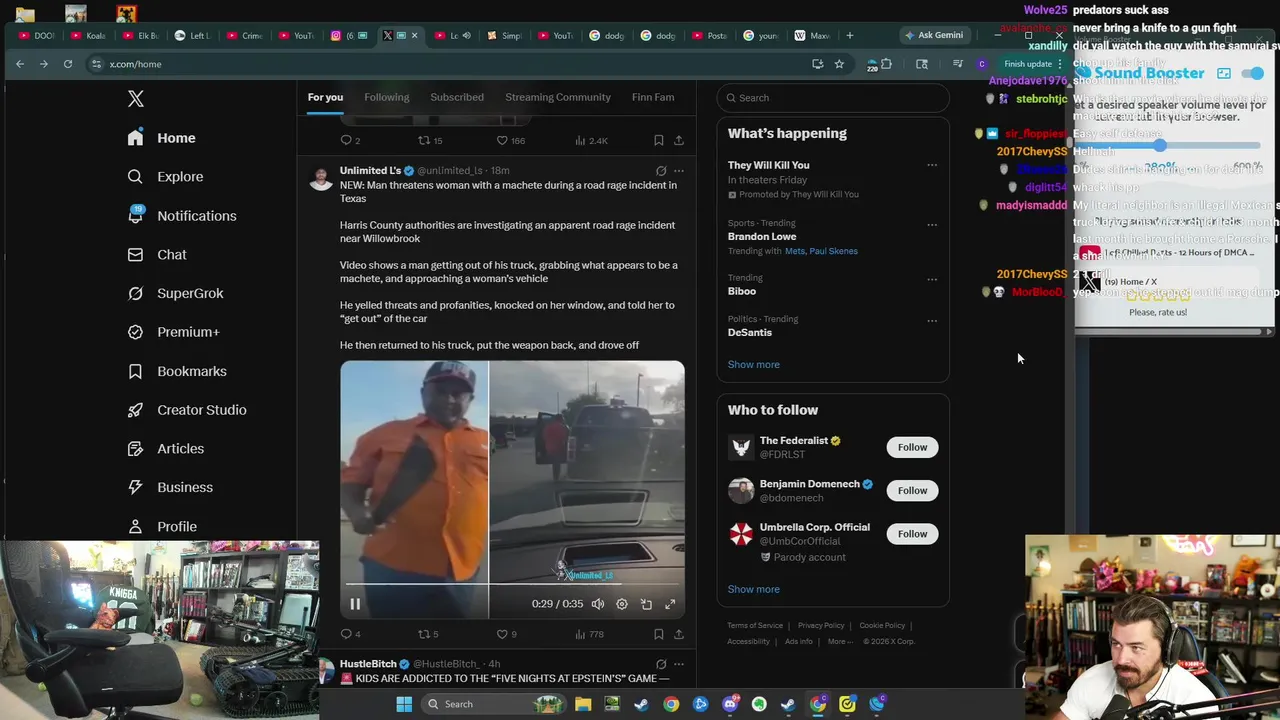Switch to the Finn Fam tab
Screen dimensions: 1280x720
click(653, 97)
